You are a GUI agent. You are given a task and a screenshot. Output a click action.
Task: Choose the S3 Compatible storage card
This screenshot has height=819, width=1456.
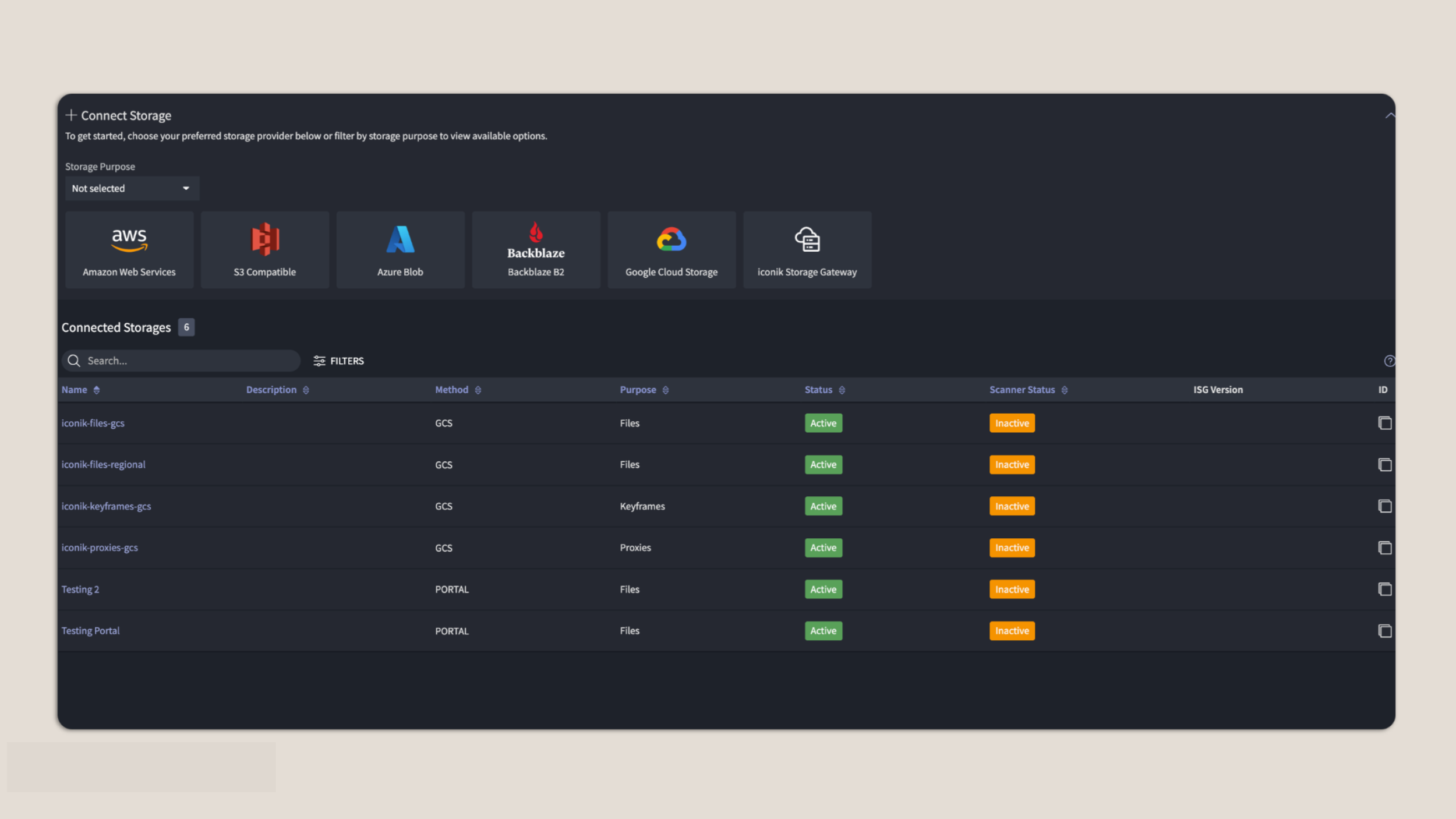click(x=265, y=250)
